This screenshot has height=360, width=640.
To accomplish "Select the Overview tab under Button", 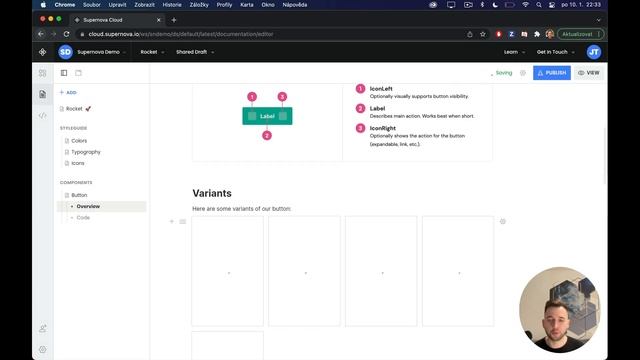I will point(102,207).
